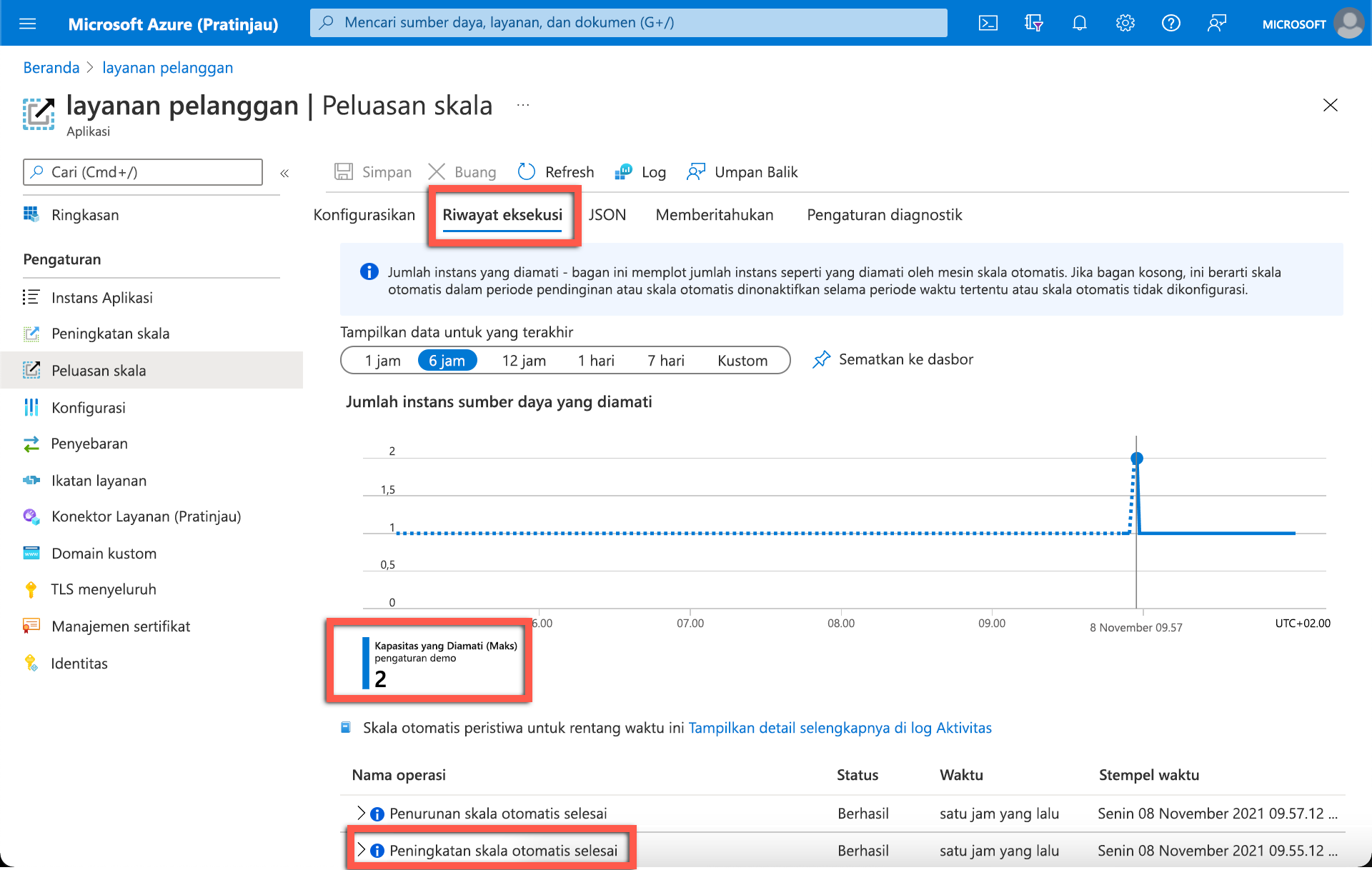Image resolution: width=1372 pixels, height=870 pixels.
Task: Open the directory and subscription filter icon
Action: [x=1033, y=24]
